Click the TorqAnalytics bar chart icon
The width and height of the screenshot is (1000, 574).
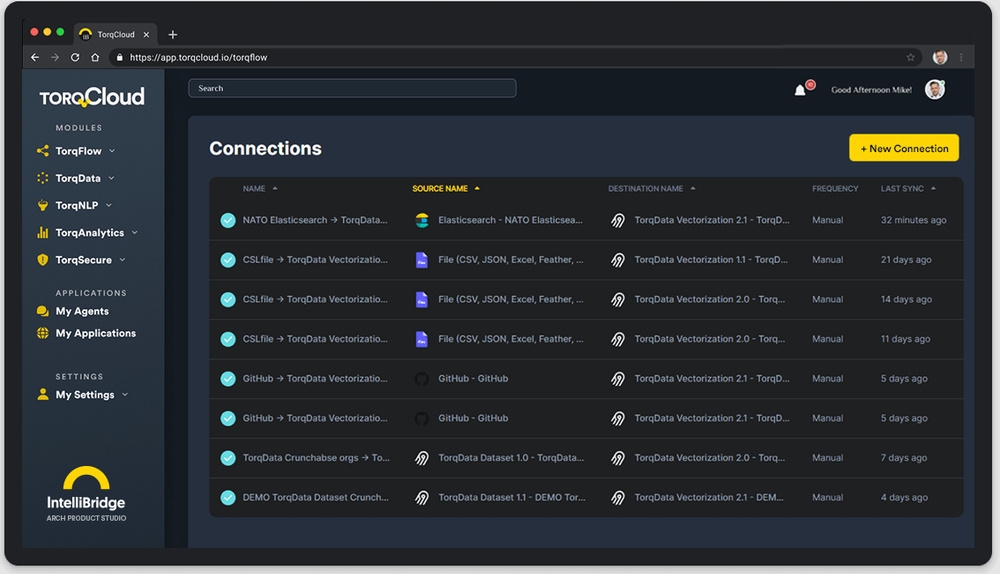click(43, 233)
